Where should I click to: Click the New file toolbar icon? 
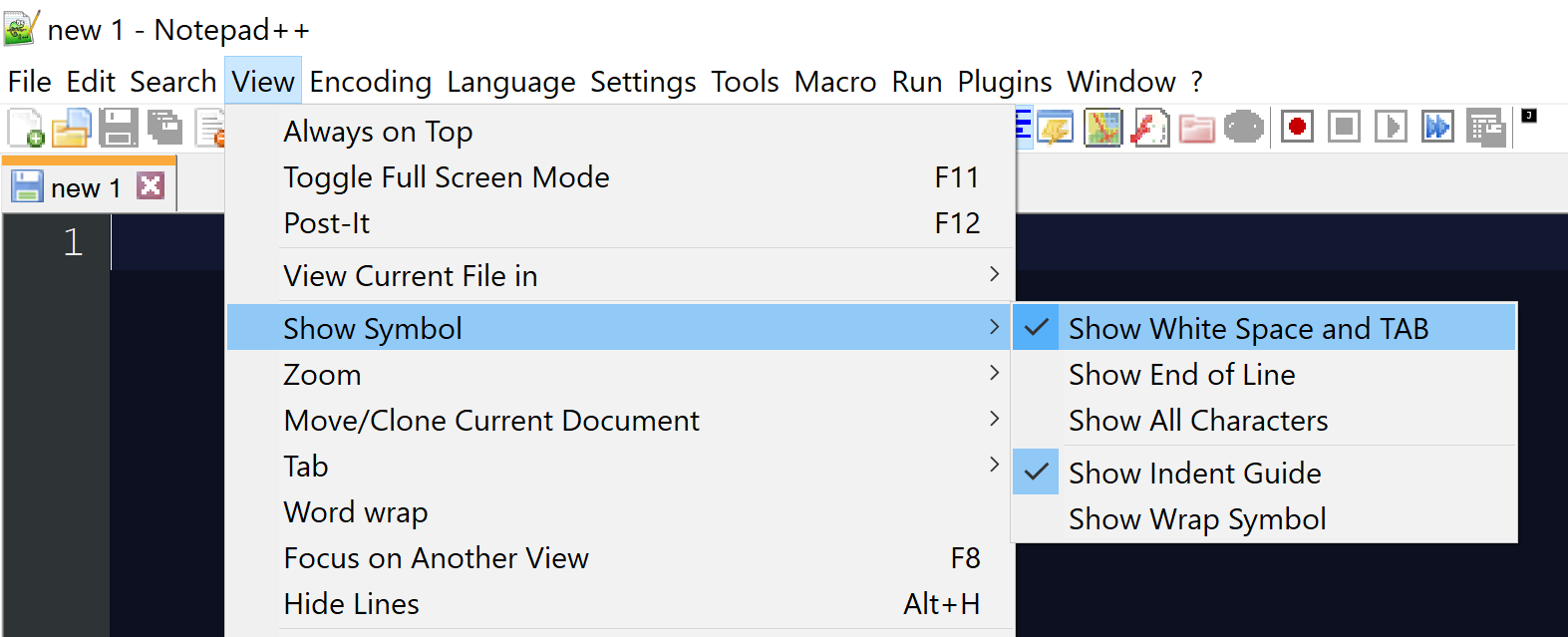coord(25,128)
